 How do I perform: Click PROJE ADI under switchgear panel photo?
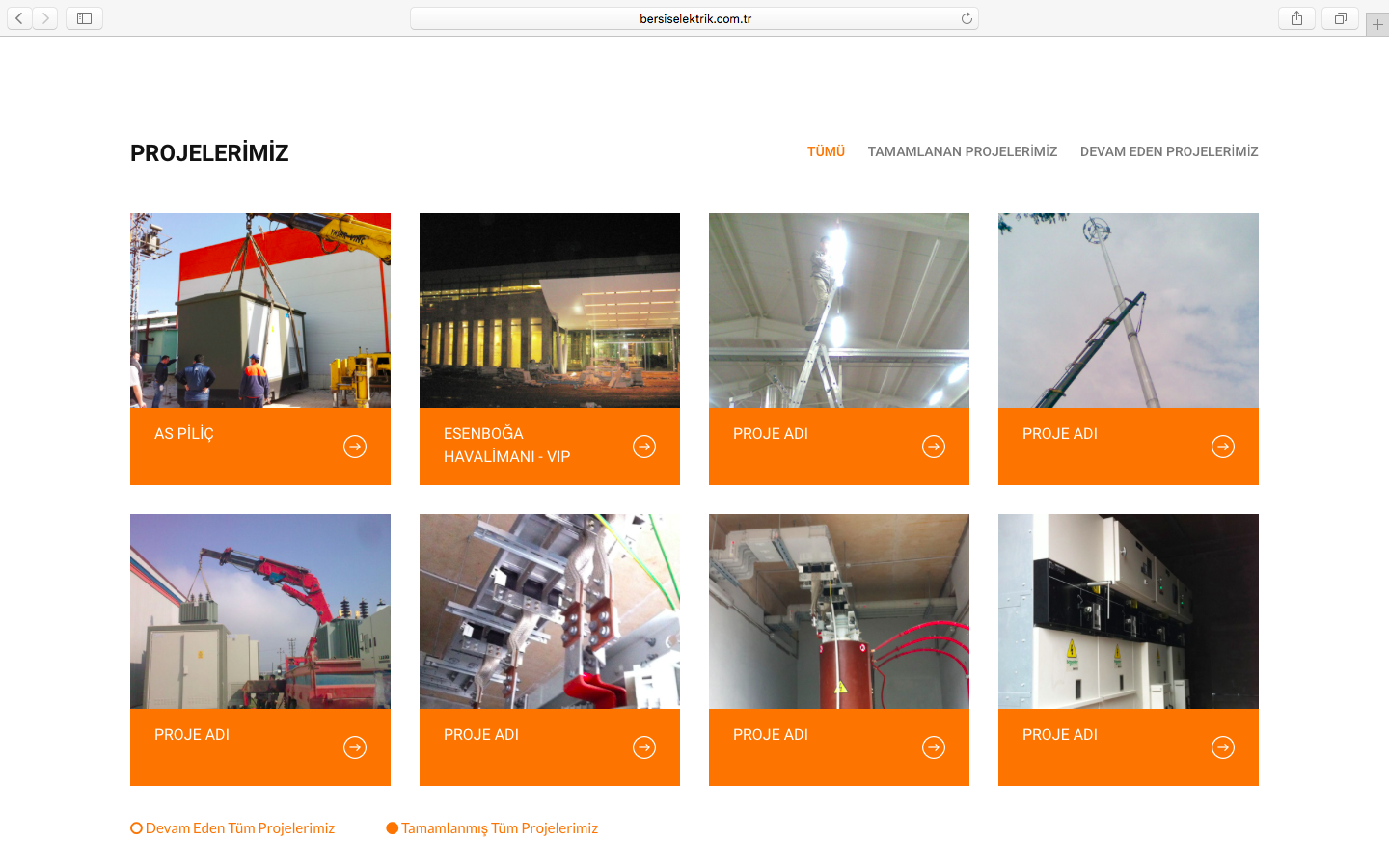(x=1060, y=735)
